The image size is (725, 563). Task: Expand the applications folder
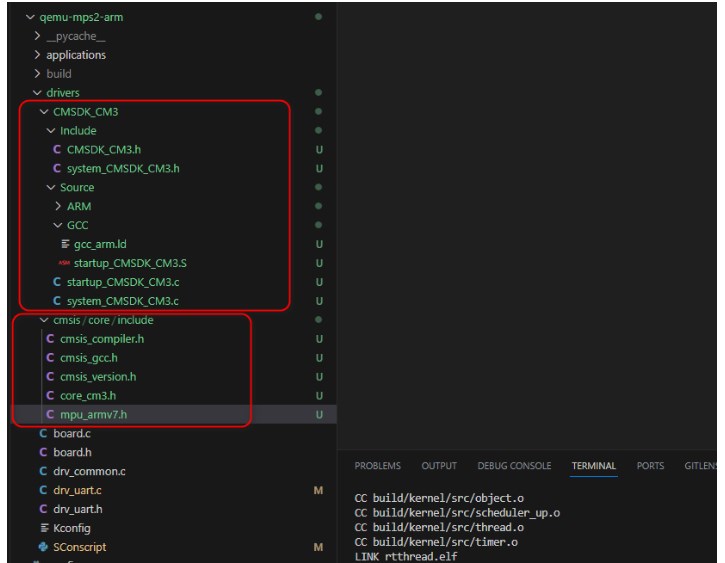coord(37,55)
